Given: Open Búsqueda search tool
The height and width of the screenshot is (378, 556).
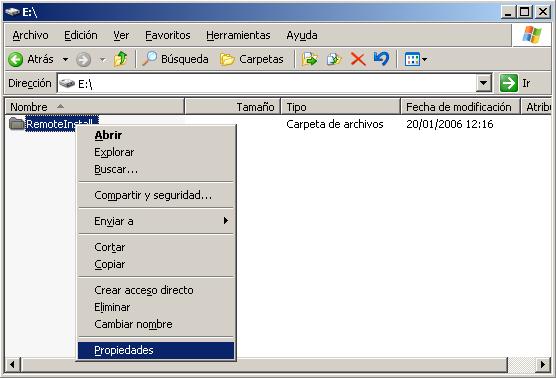Looking at the screenshot, I should click(x=175, y=59).
